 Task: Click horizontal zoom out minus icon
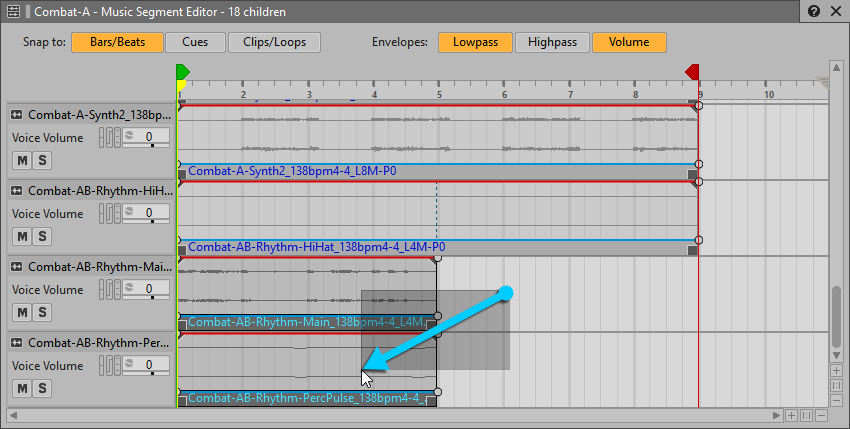(x=821, y=415)
